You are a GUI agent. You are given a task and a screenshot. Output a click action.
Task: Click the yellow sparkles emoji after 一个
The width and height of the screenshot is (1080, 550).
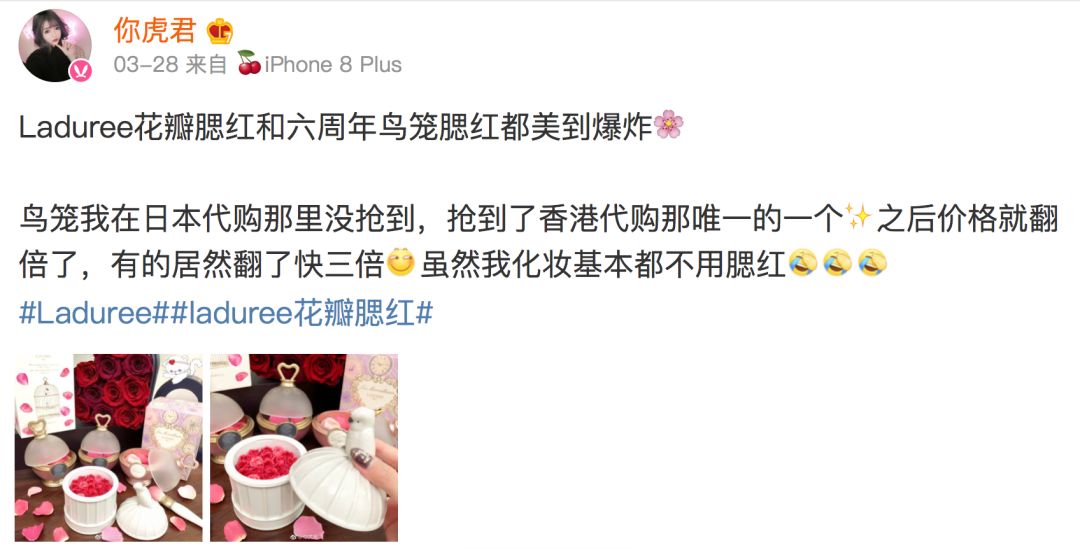coord(858,218)
